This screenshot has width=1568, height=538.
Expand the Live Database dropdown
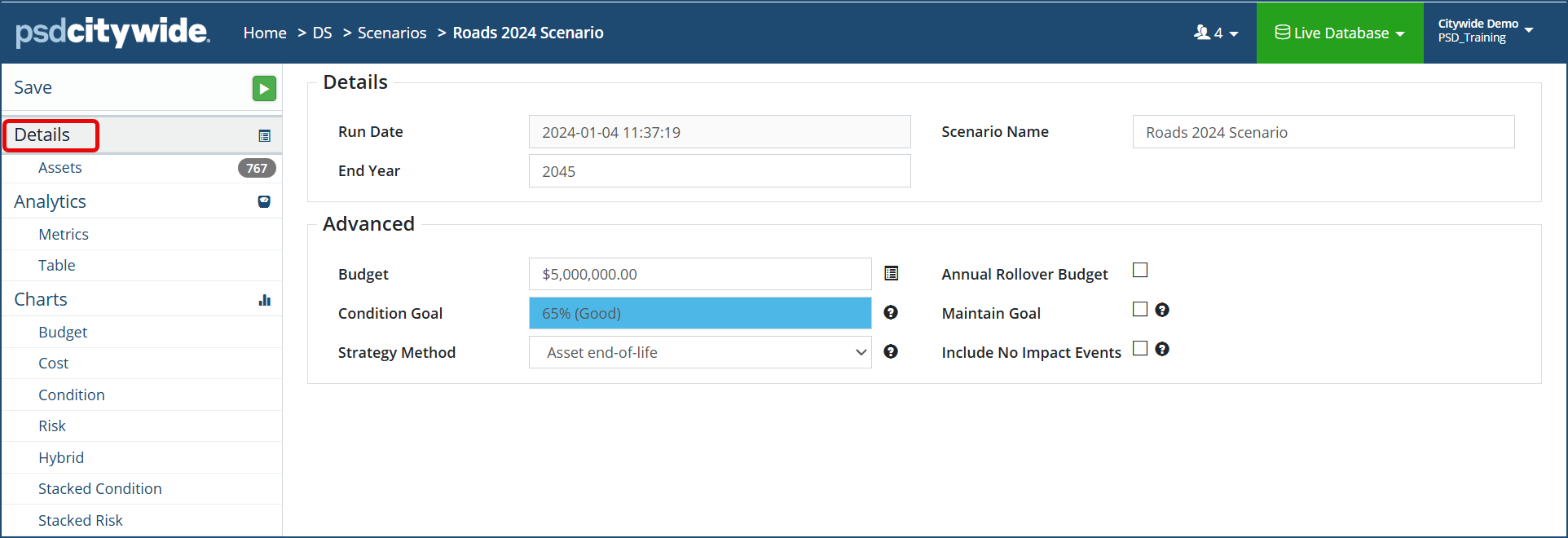click(1340, 33)
